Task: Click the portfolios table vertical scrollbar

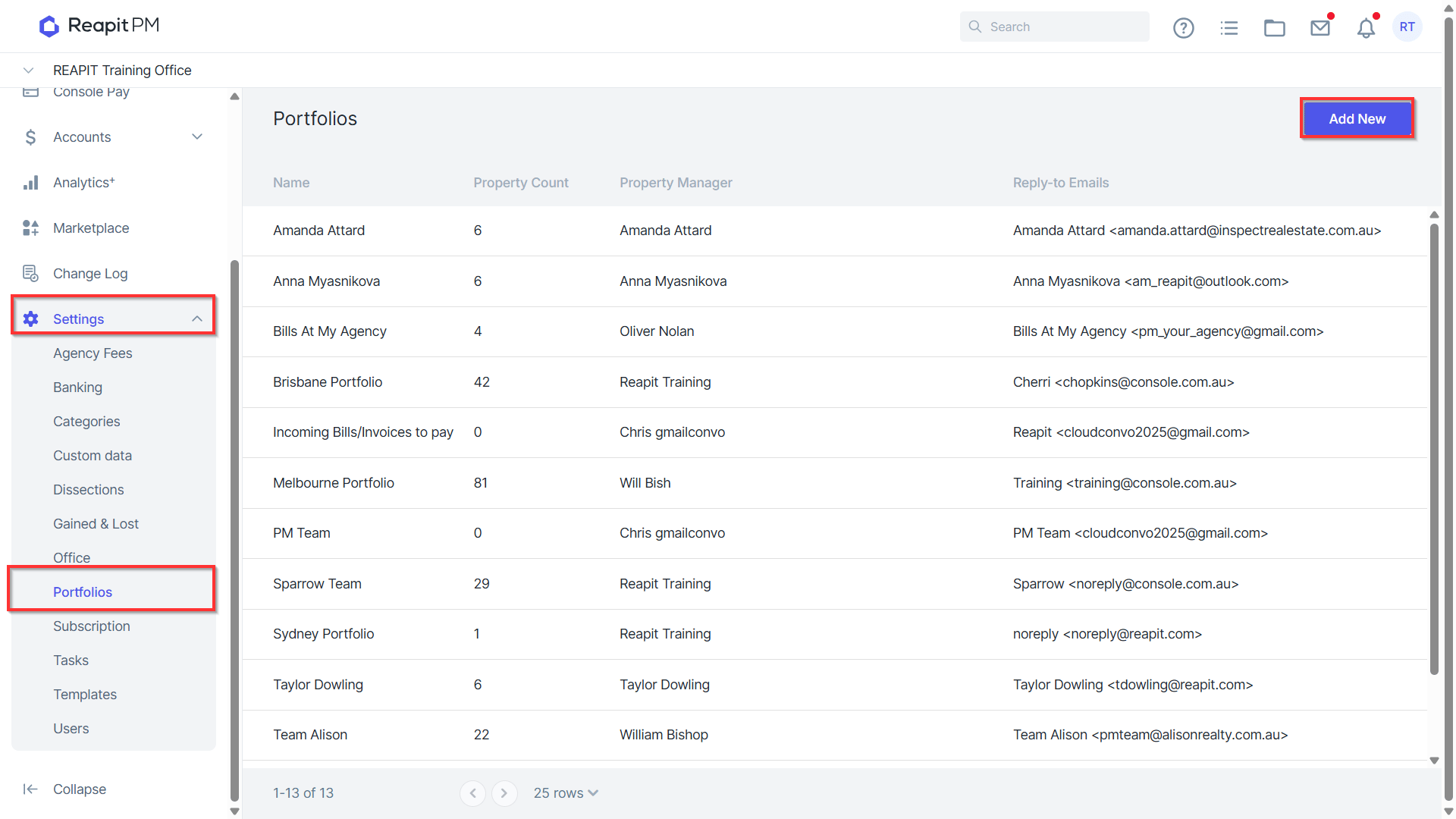Action: (1434, 447)
